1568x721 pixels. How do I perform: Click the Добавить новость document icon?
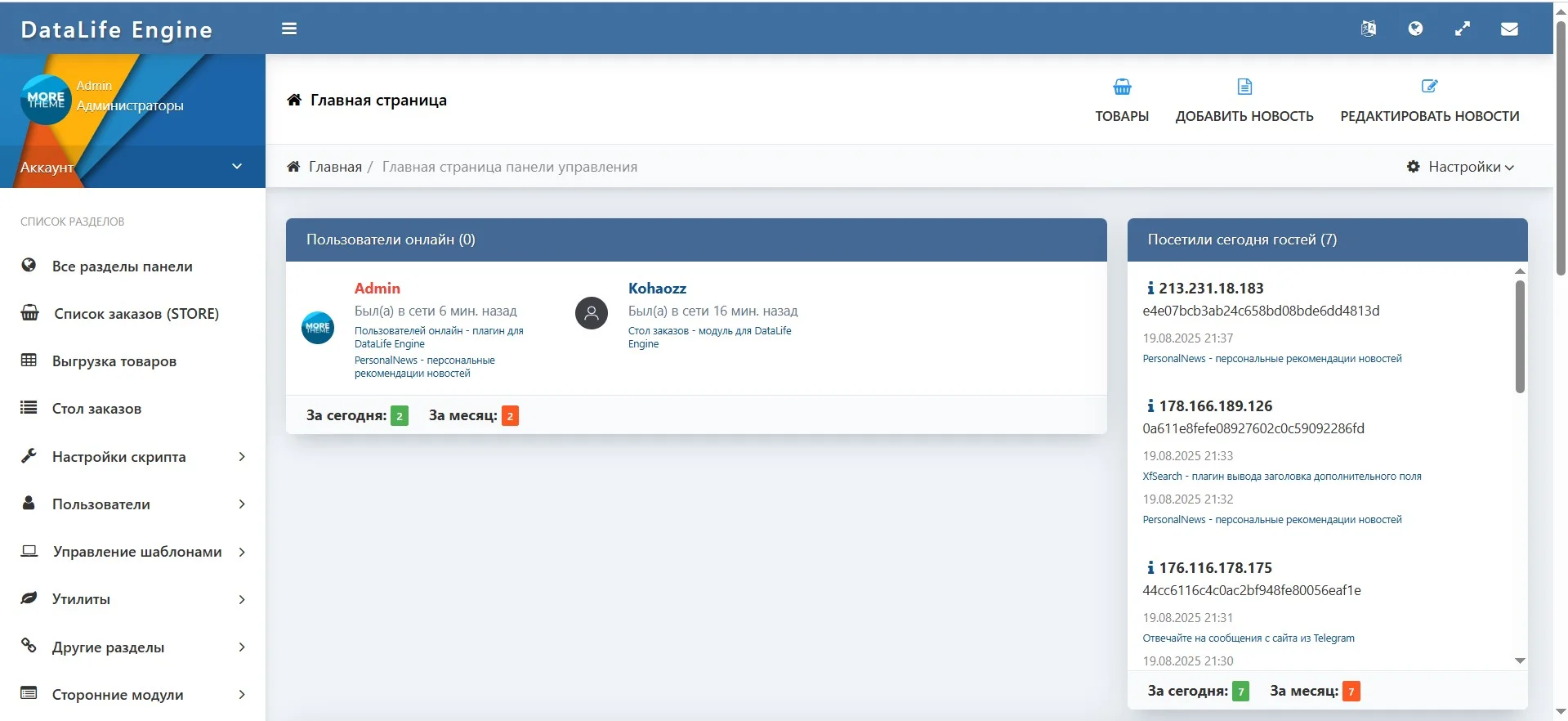[x=1244, y=87]
